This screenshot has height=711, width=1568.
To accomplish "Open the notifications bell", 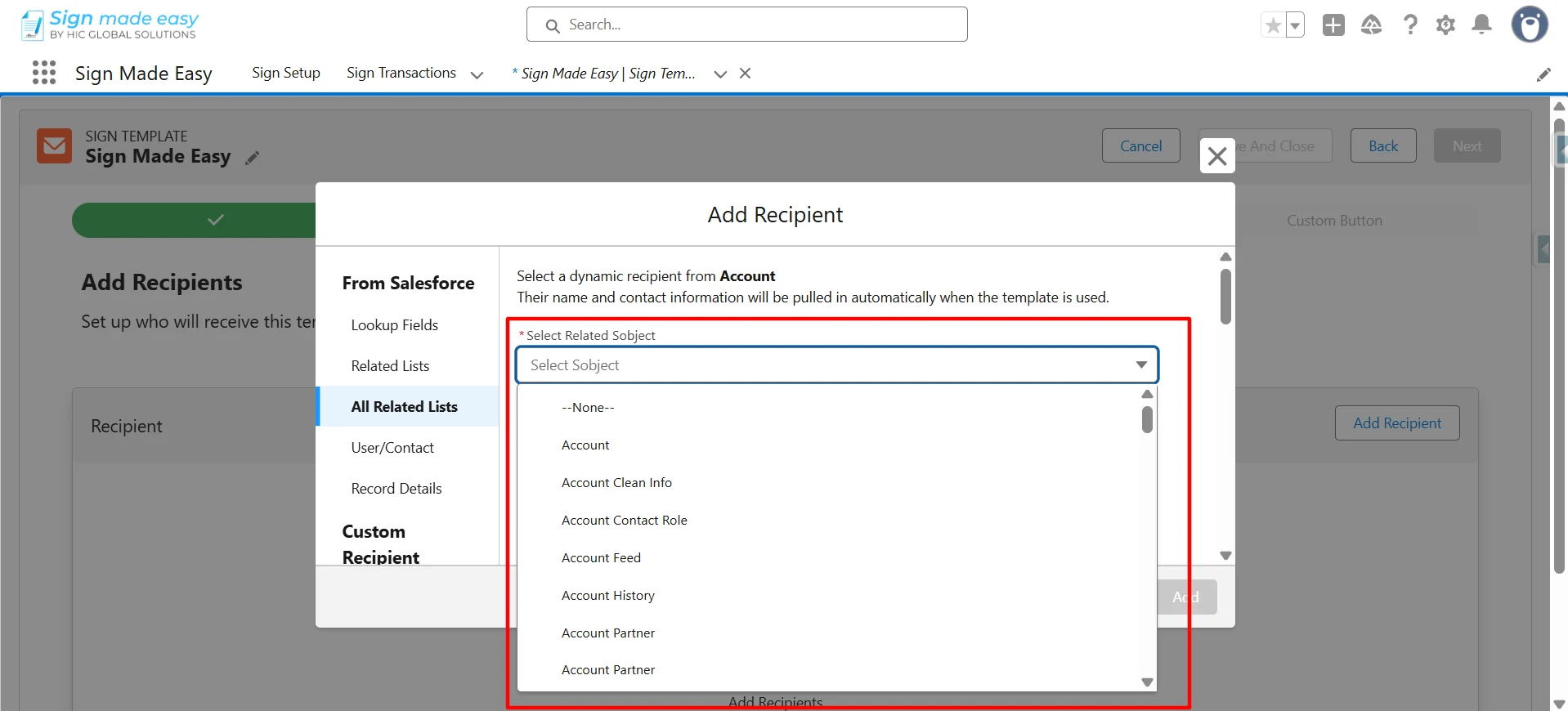I will [x=1481, y=25].
